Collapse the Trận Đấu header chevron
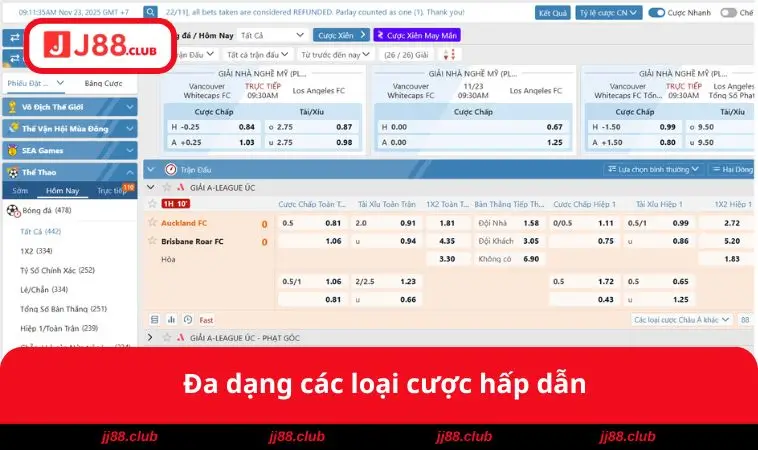This screenshot has width=758, height=450. 151,169
